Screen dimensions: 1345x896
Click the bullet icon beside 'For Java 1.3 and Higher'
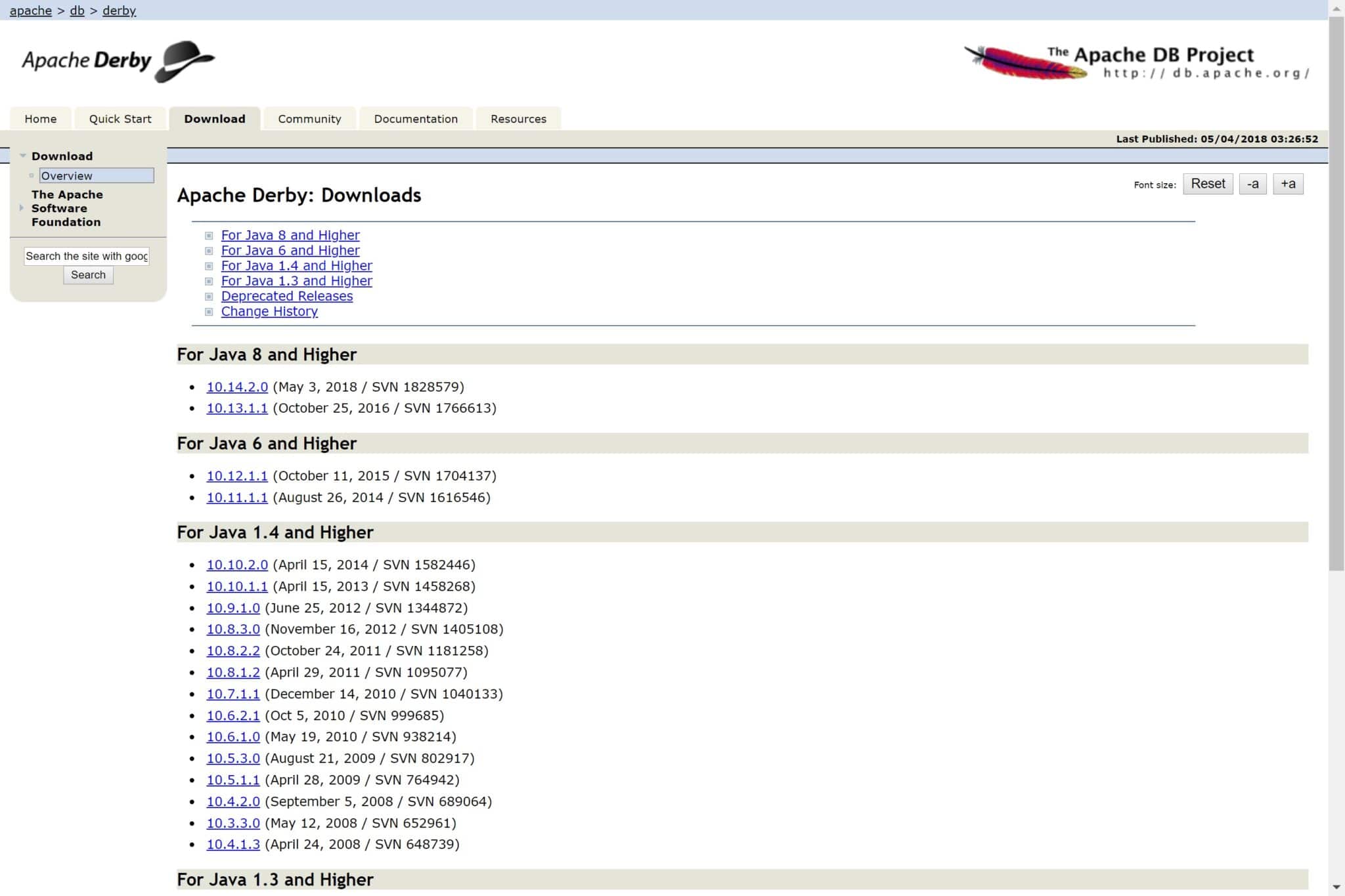(x=209, y=281)
